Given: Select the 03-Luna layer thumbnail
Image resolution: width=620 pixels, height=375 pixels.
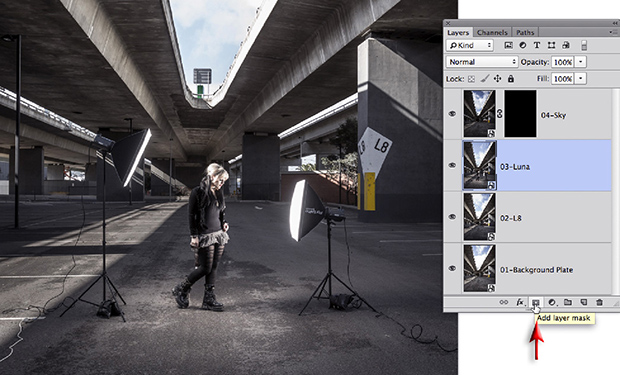Looking at the screenshot, I should pyautogui.click(x=479, y=165).
